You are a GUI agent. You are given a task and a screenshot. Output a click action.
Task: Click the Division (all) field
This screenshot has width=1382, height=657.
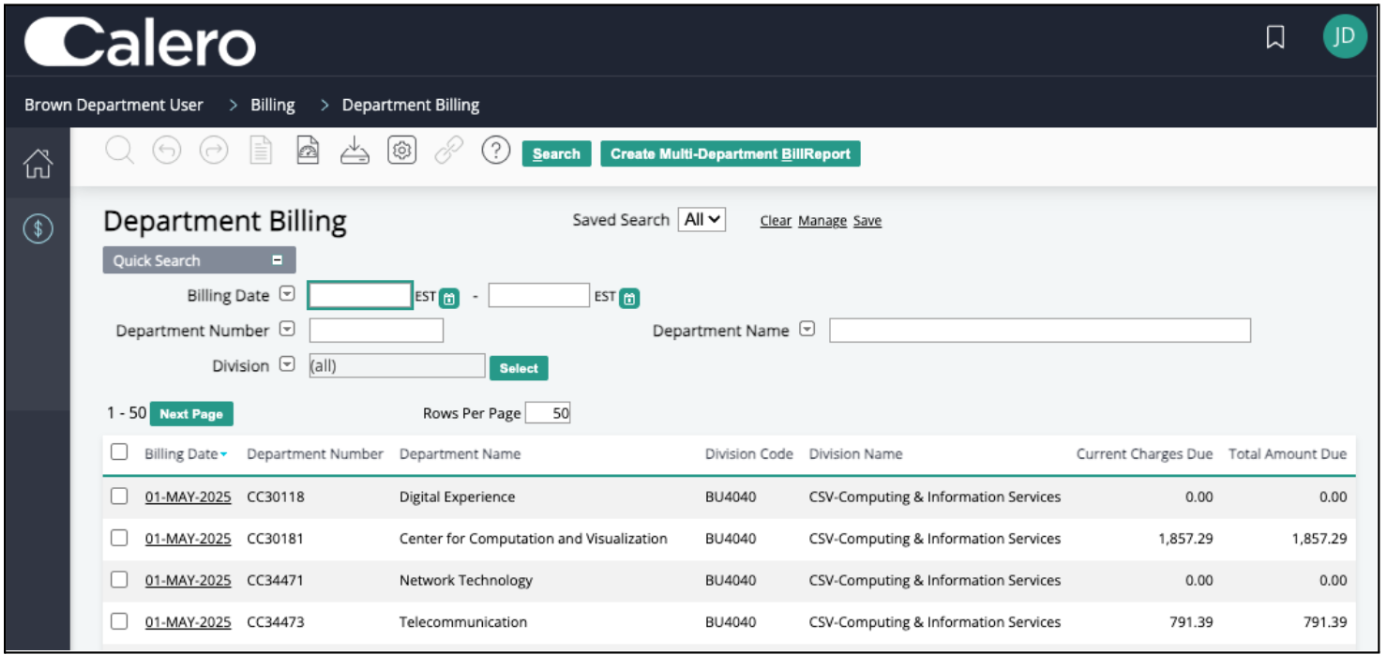pos(397,366)
